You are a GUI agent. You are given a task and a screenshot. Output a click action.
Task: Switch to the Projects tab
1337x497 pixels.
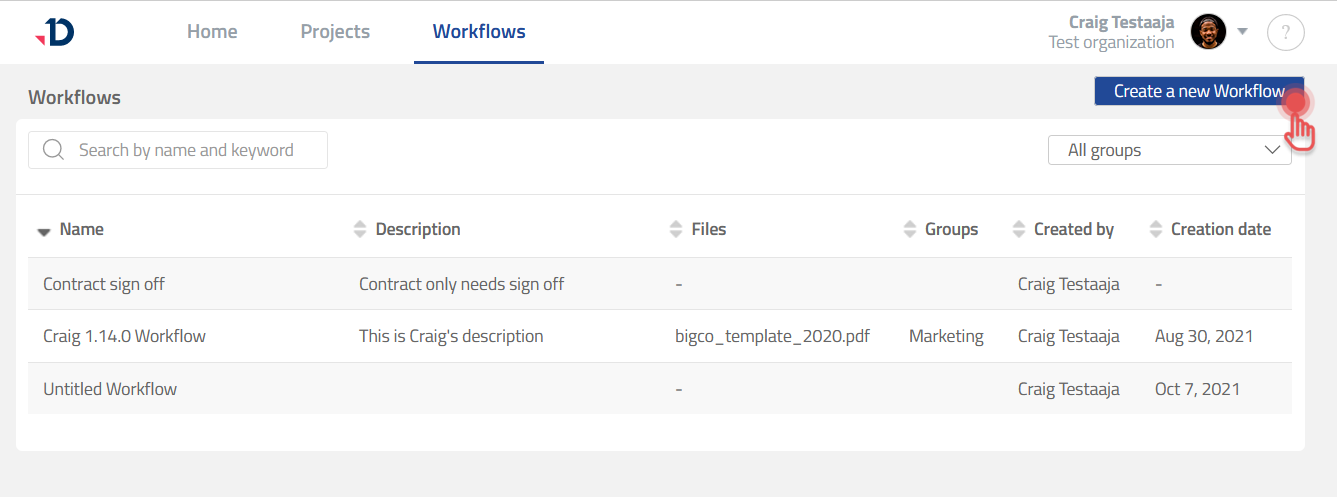click(x=335, y=32)
